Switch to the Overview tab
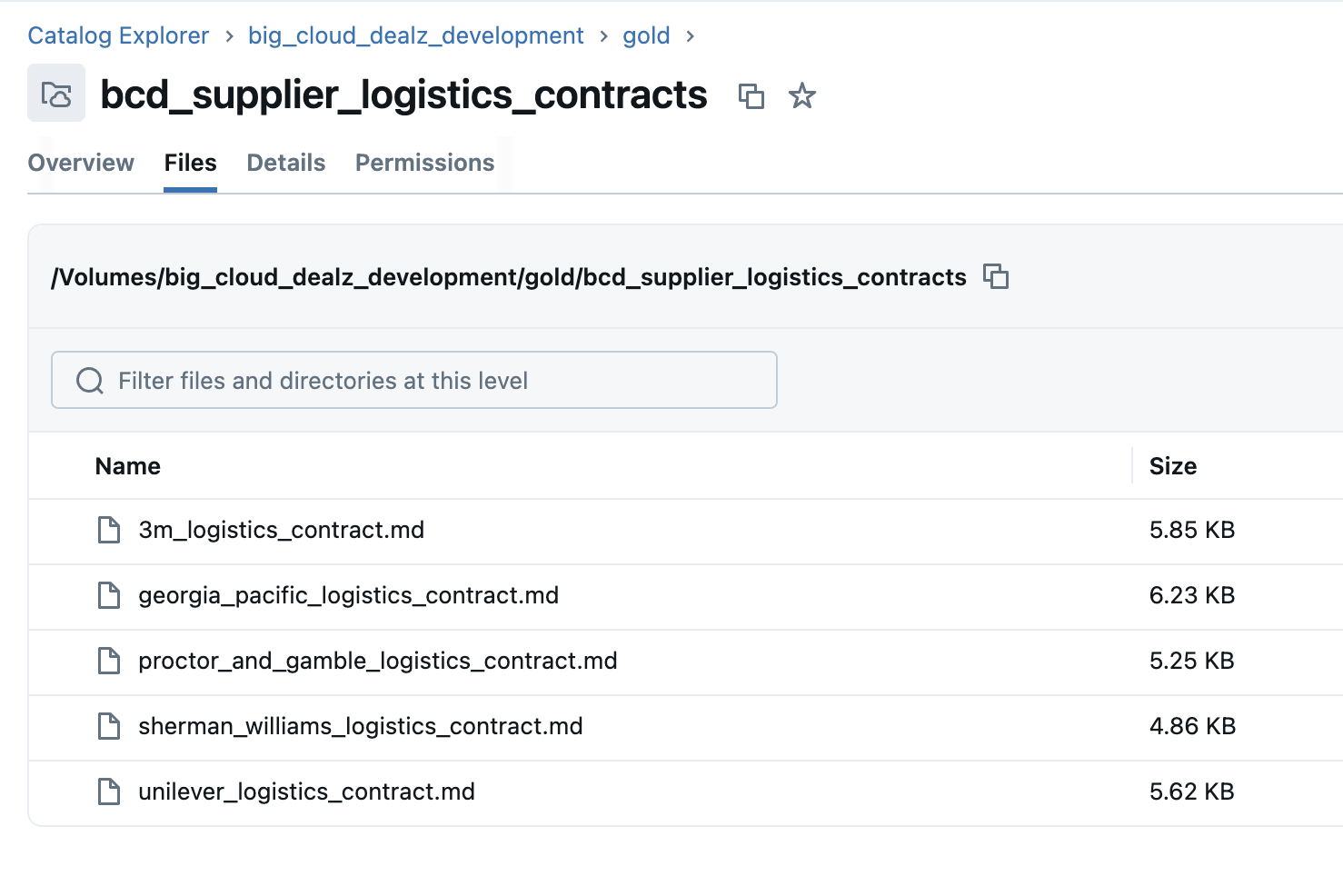The image size is (1343, 896). 81,163
